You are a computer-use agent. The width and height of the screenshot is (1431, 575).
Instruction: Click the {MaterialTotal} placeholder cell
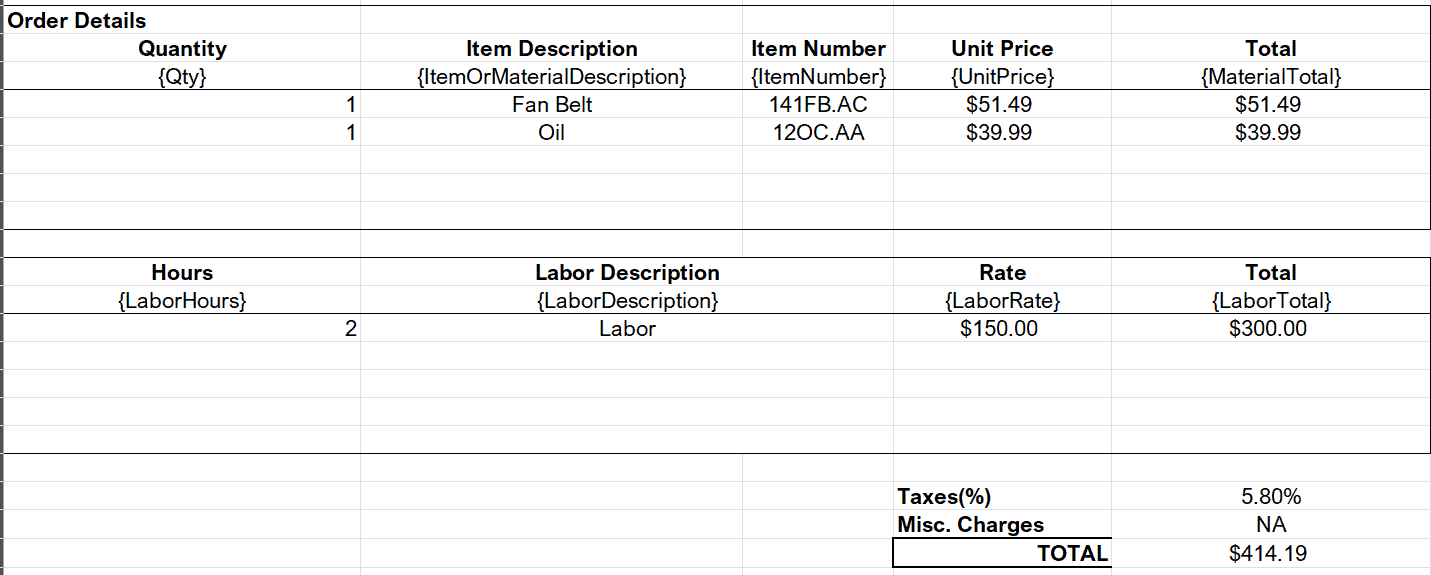(x=1270, y=76)
